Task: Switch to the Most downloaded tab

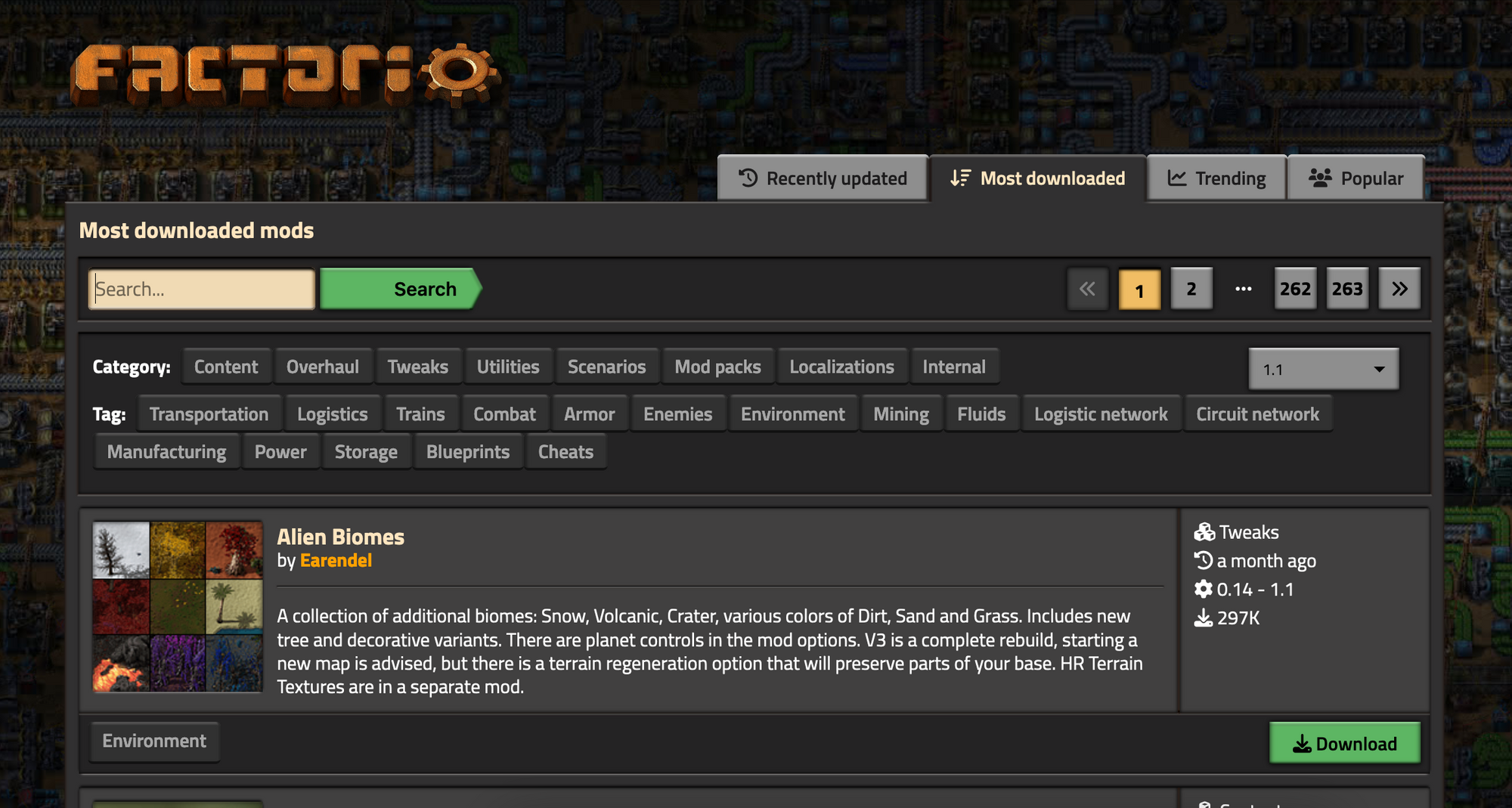Action: [x=1038, y=178]
